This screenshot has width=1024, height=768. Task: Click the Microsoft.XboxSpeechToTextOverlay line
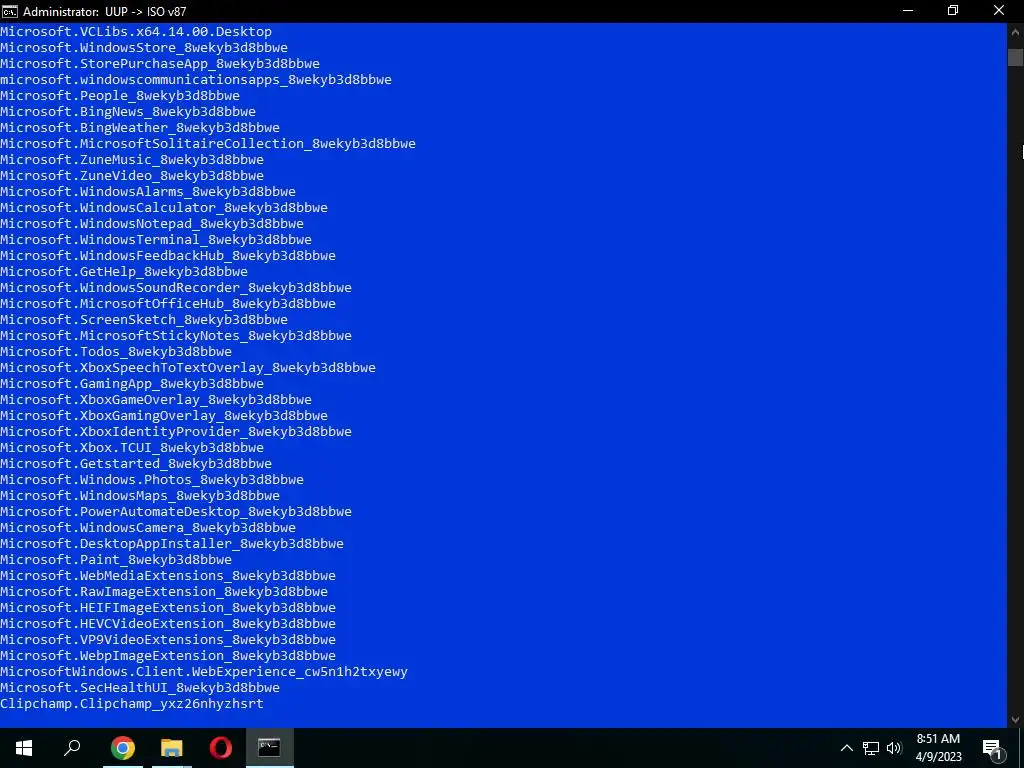pyautogui.click(x=188, y=368)
